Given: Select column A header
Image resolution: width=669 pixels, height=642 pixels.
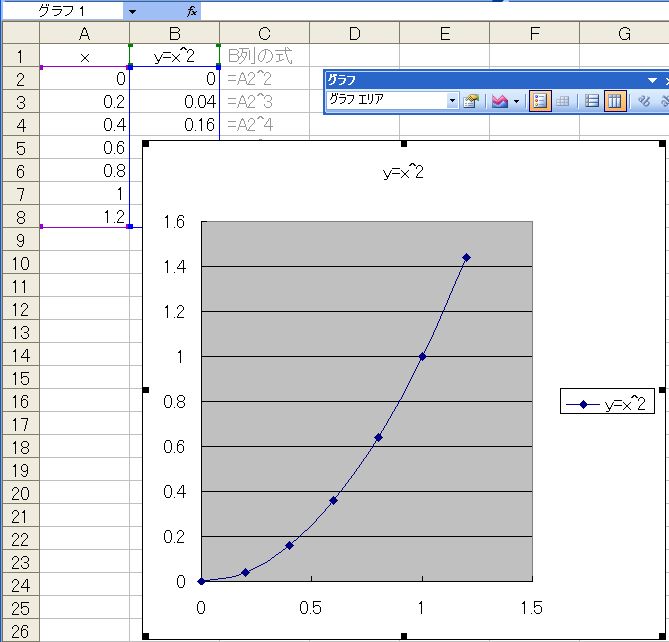Looking at the screenshot, I should tap(84, 35).
